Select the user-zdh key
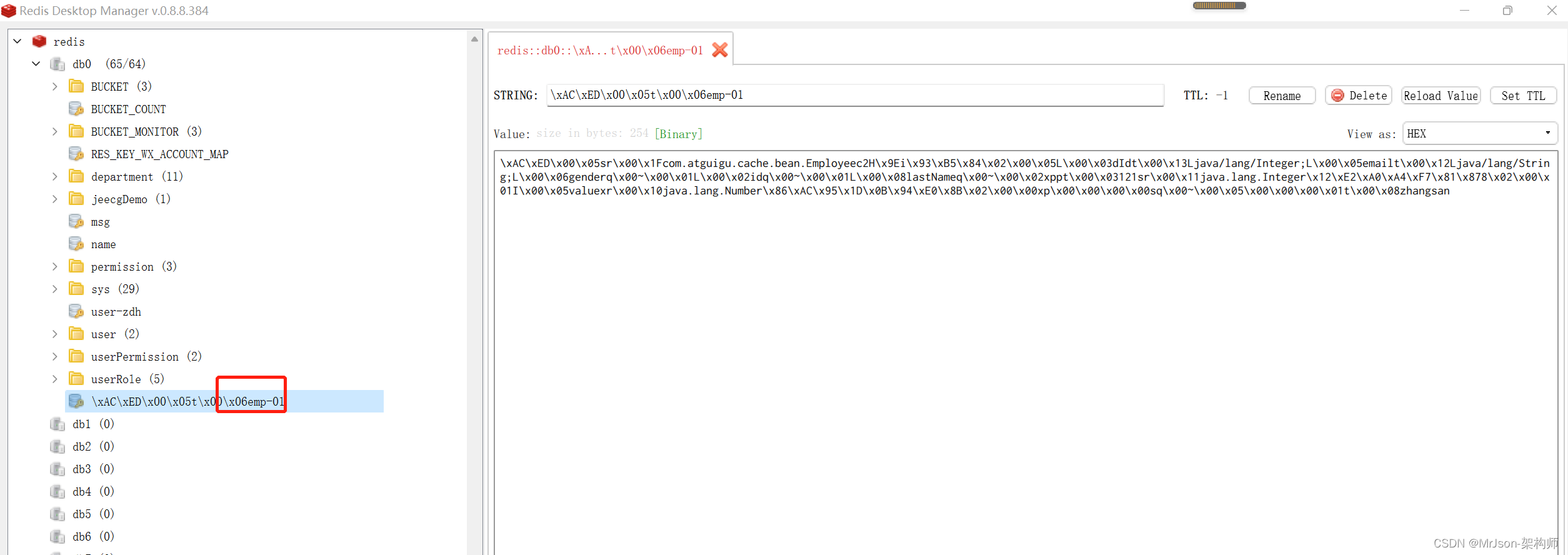 (116, 311)
